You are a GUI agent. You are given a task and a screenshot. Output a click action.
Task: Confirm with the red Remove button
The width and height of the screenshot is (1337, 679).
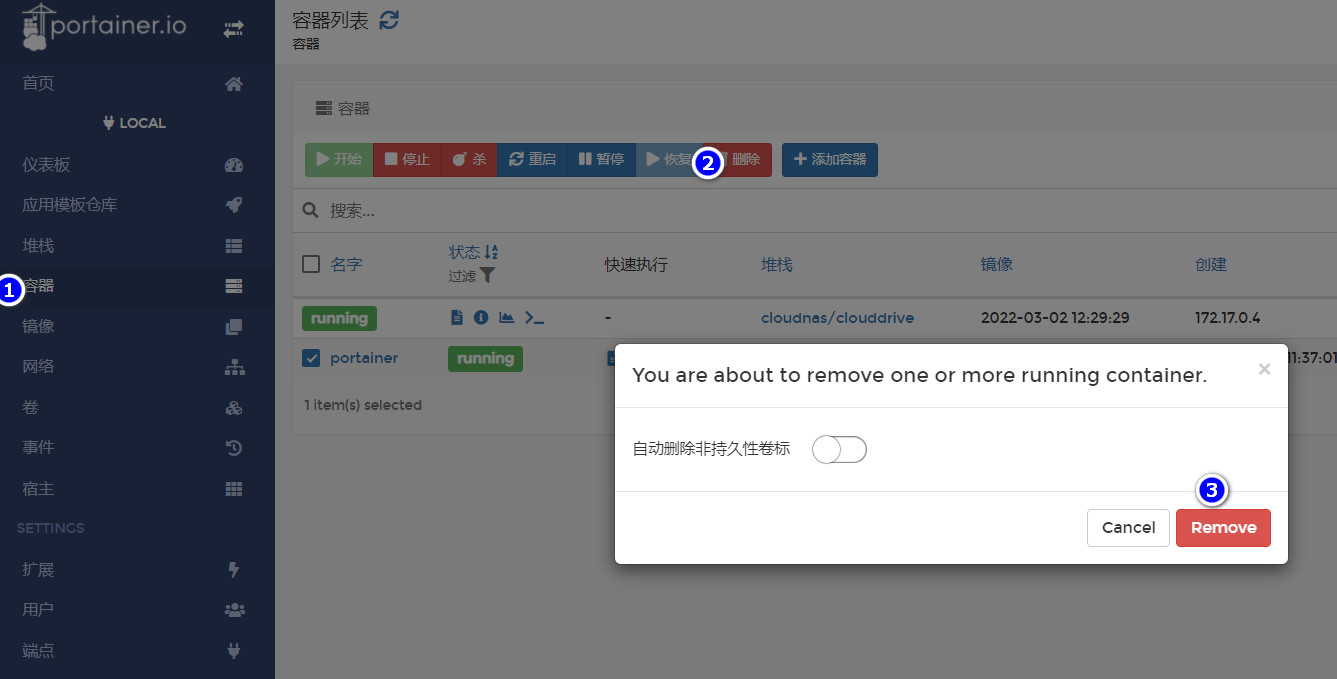[1223, 528]
